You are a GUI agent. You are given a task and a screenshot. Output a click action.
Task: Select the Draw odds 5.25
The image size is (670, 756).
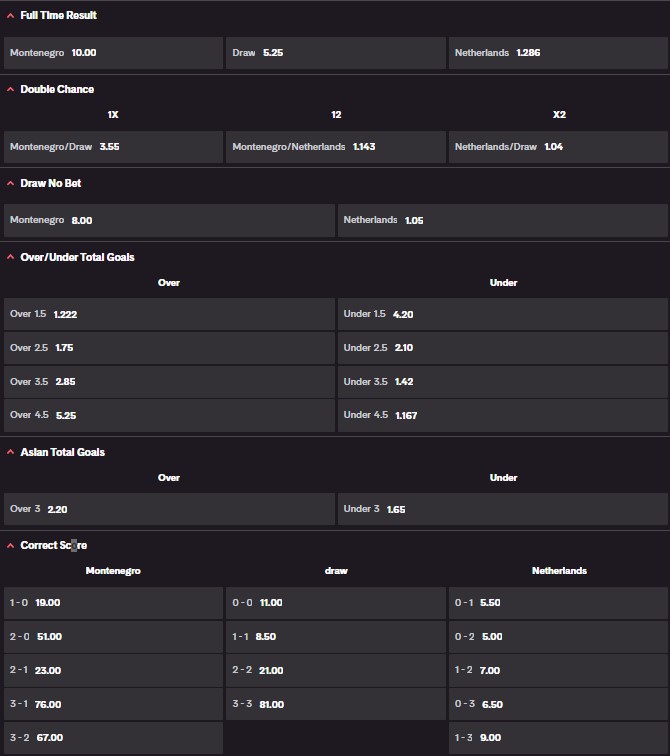(335, 53)
